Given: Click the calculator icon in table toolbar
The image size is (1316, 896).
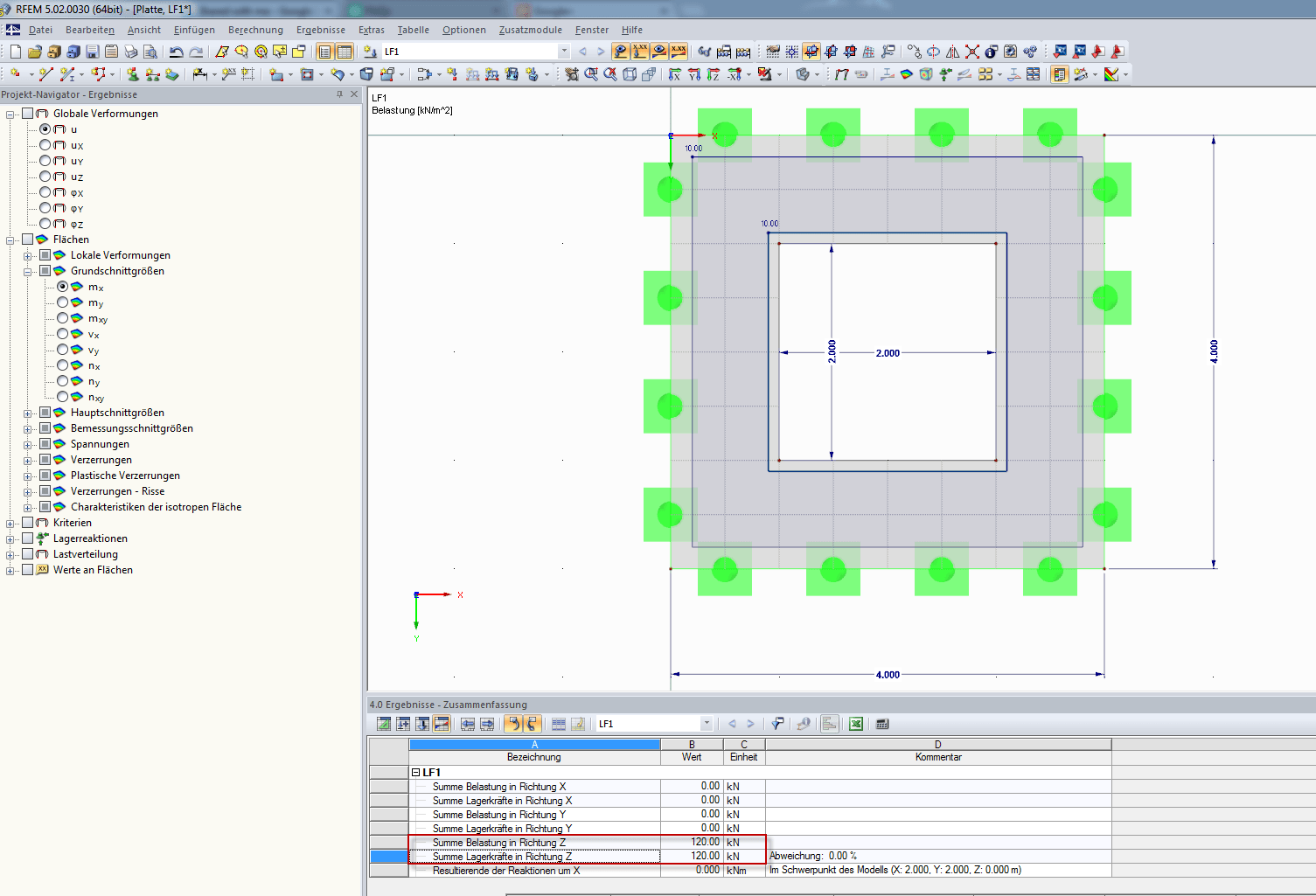Looking at the screenshot, I should tap(882, 724).
